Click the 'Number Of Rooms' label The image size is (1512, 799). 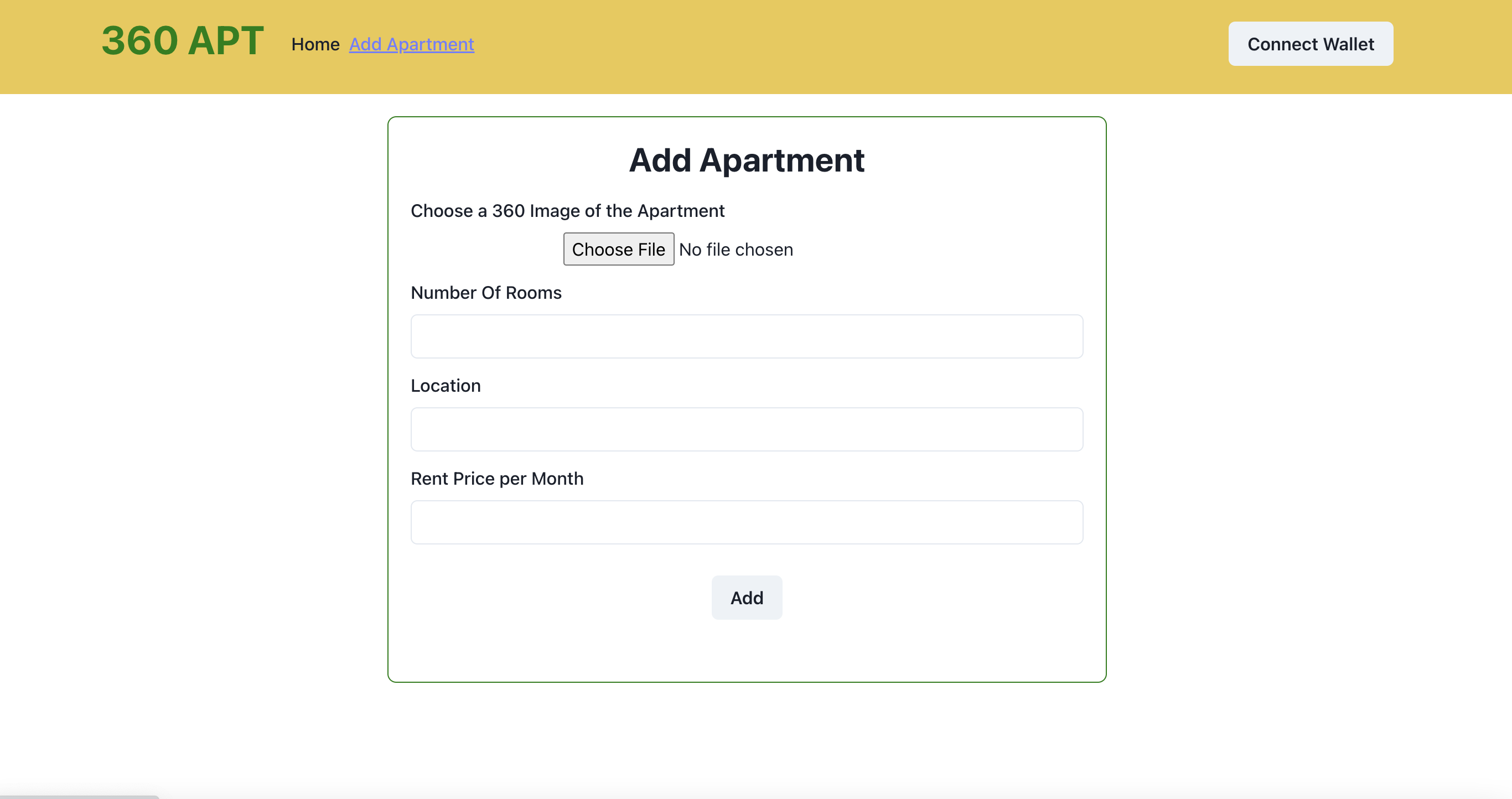point(486,293)
